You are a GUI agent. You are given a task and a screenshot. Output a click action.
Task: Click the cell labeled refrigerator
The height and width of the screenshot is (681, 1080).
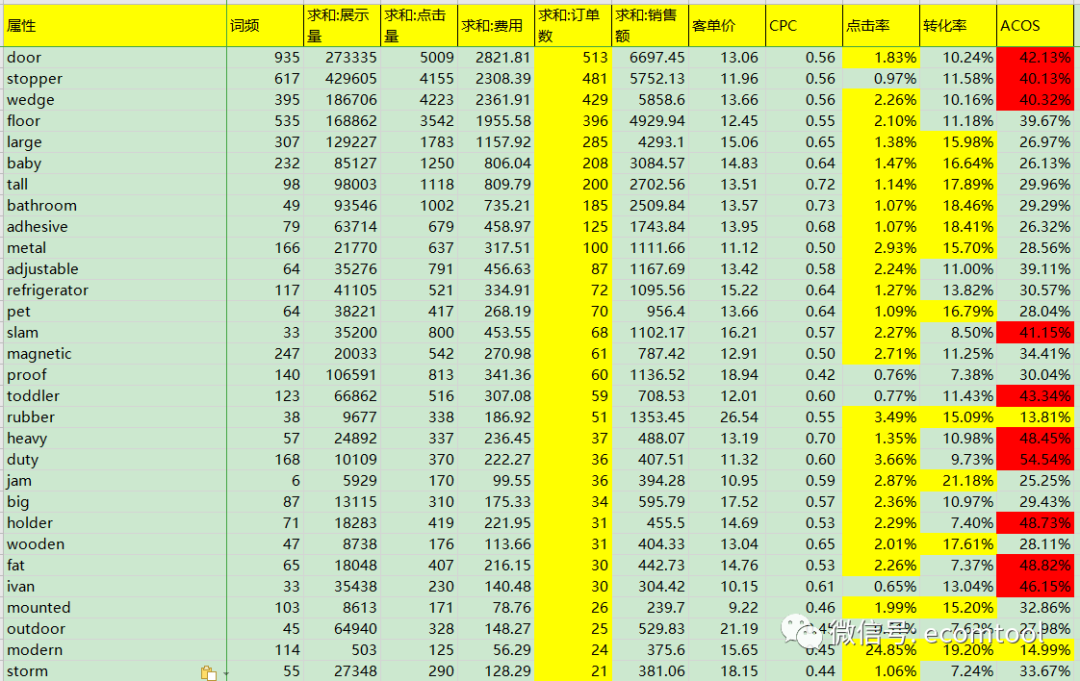click(114, 291)
